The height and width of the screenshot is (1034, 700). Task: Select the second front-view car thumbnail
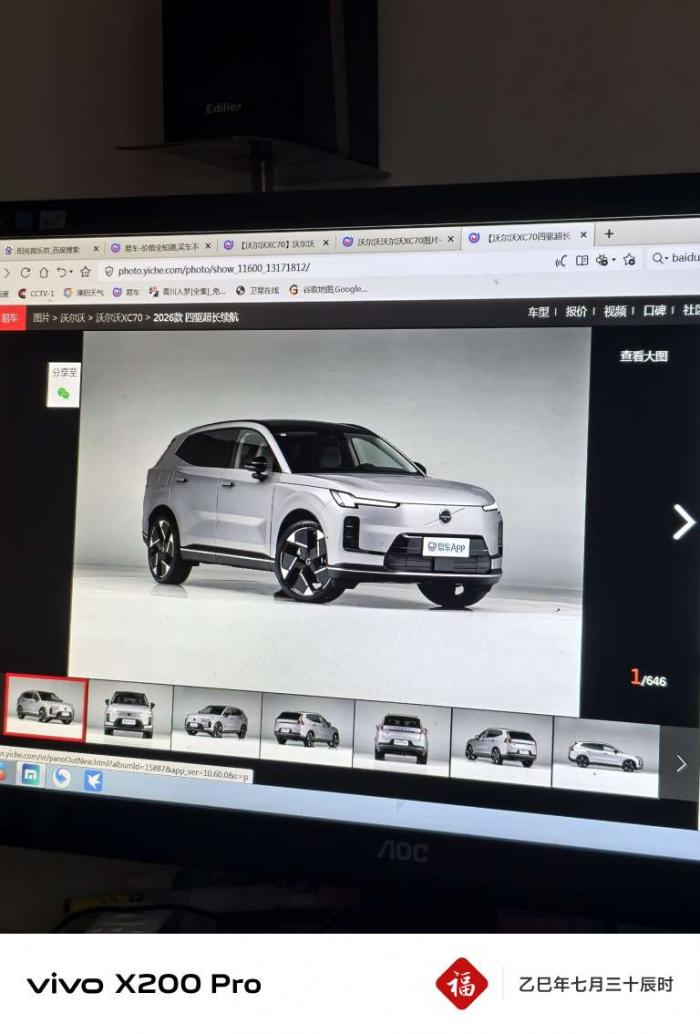coord(129,714)
